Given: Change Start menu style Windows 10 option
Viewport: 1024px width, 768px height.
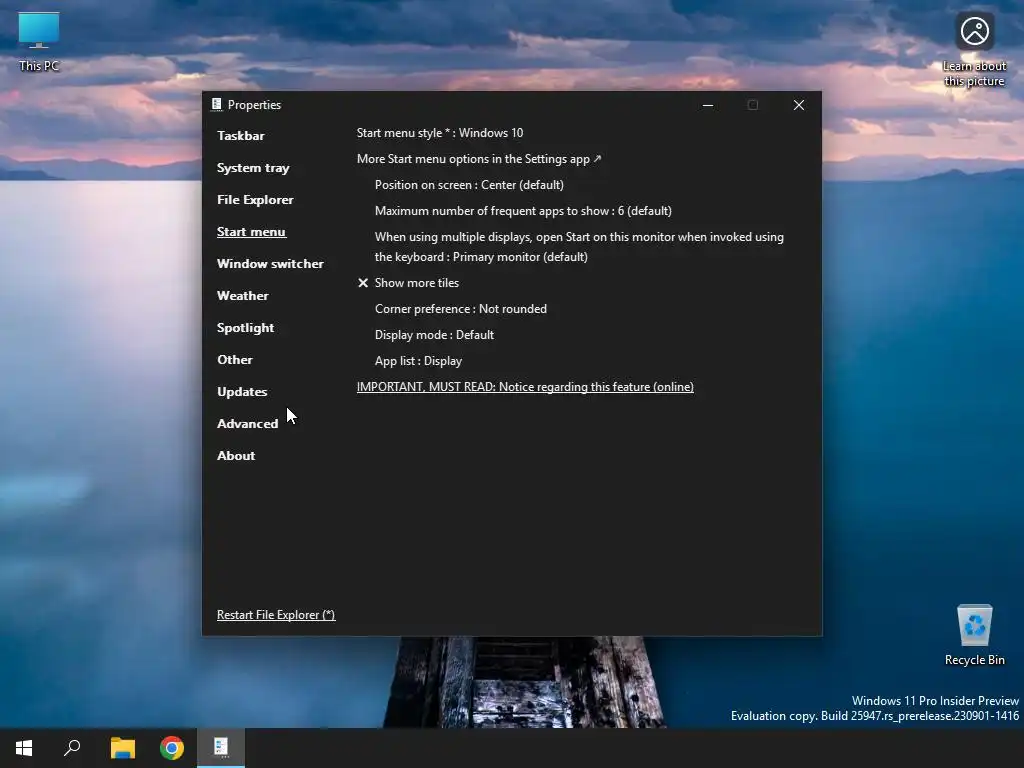Looking at the screenshot, I should point(440,133).
